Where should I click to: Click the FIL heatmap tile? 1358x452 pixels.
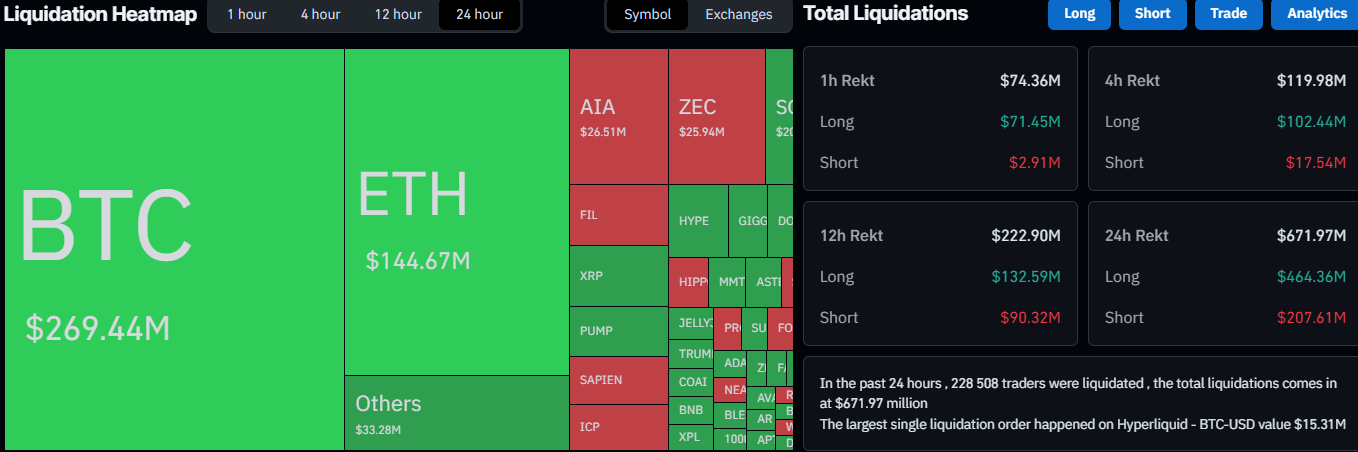click(618, 215)
